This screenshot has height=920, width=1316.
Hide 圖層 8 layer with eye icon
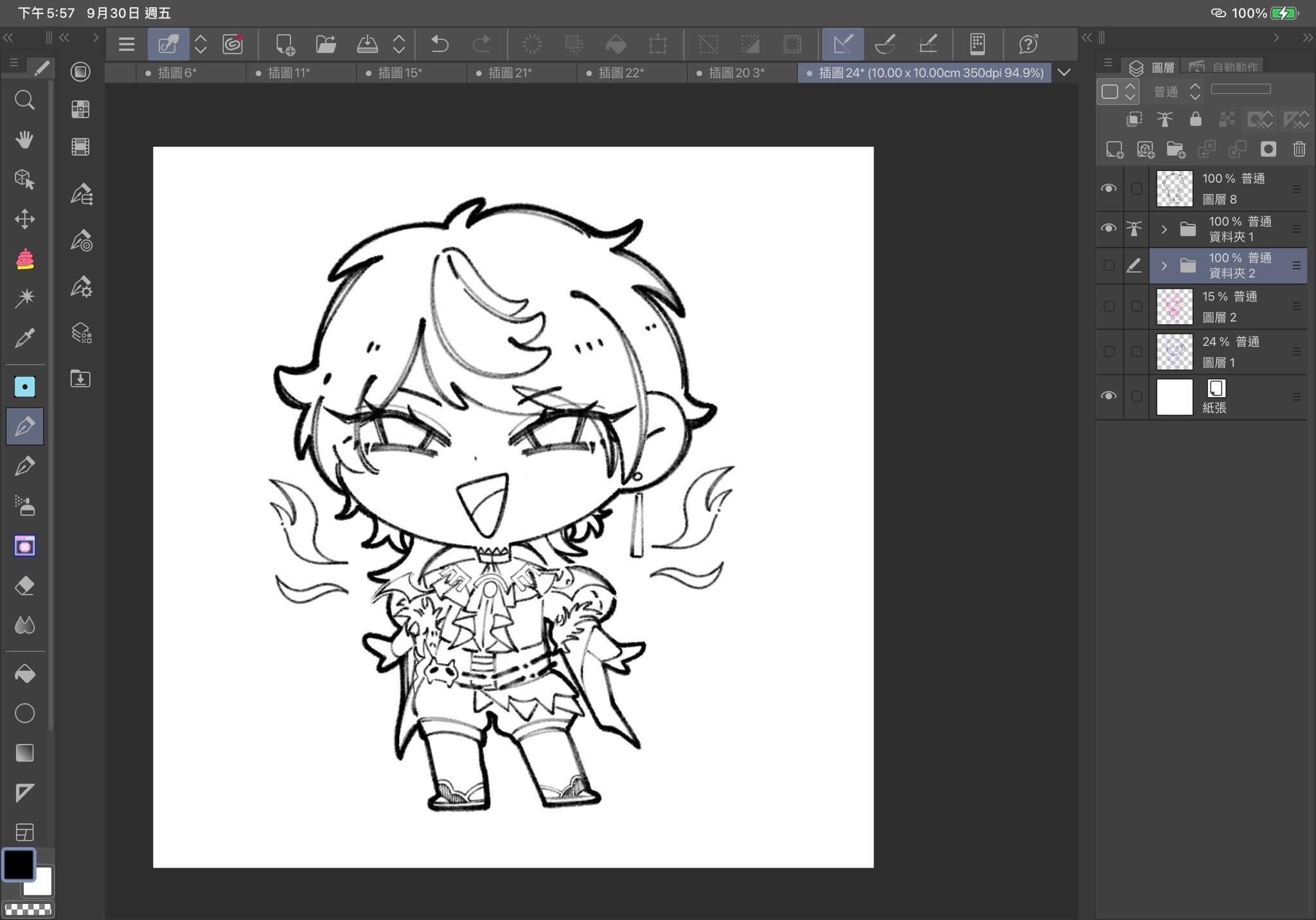tap(1108, 188)
